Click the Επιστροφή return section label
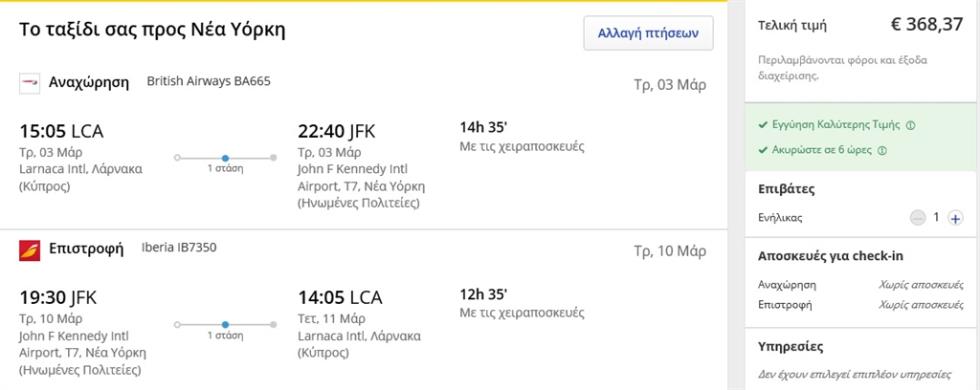Screen dimensions: 980x390 [86, 249]
